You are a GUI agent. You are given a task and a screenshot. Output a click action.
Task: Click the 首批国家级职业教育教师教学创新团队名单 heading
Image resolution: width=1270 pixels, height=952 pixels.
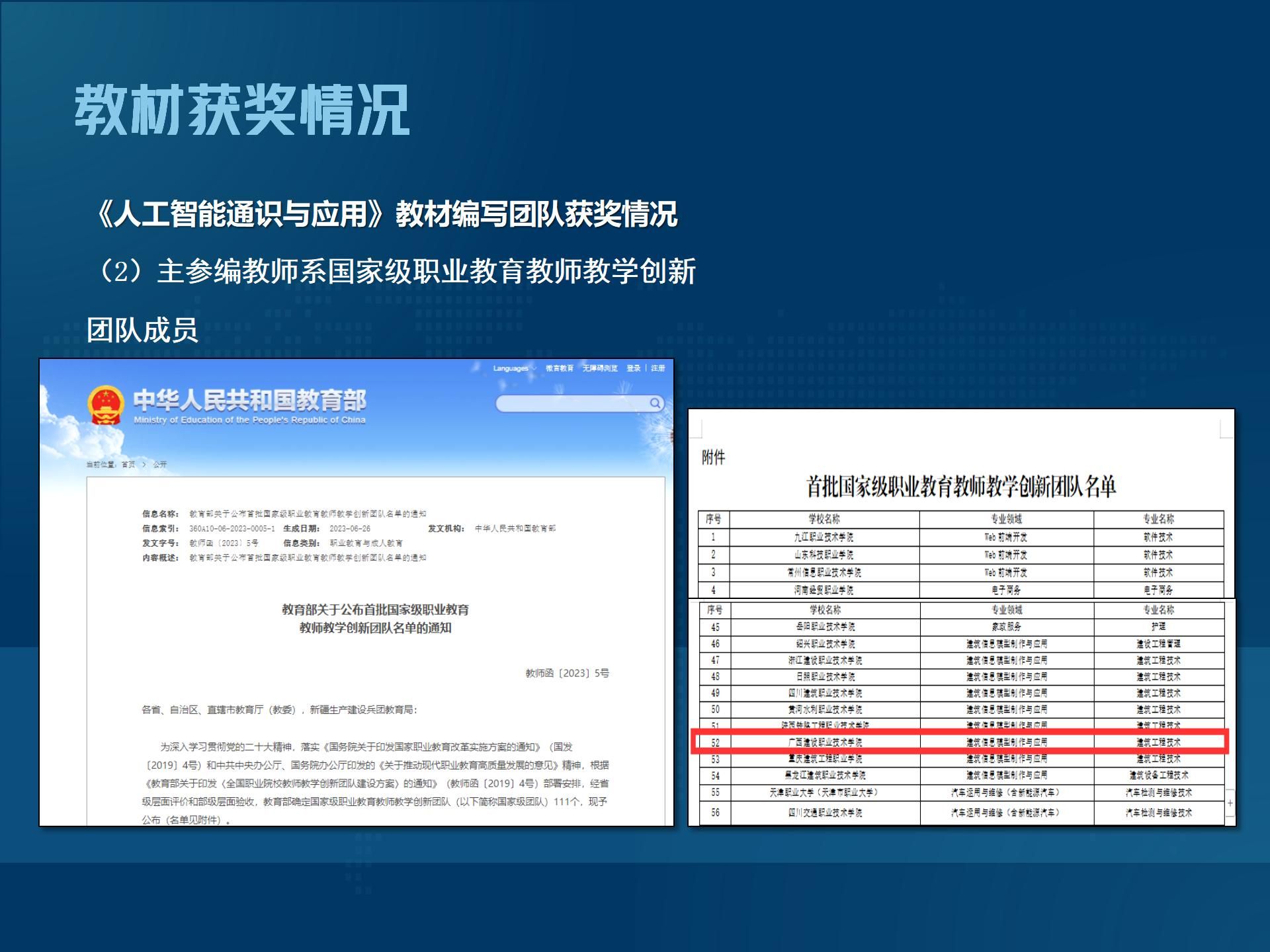[x=960, y=487]
